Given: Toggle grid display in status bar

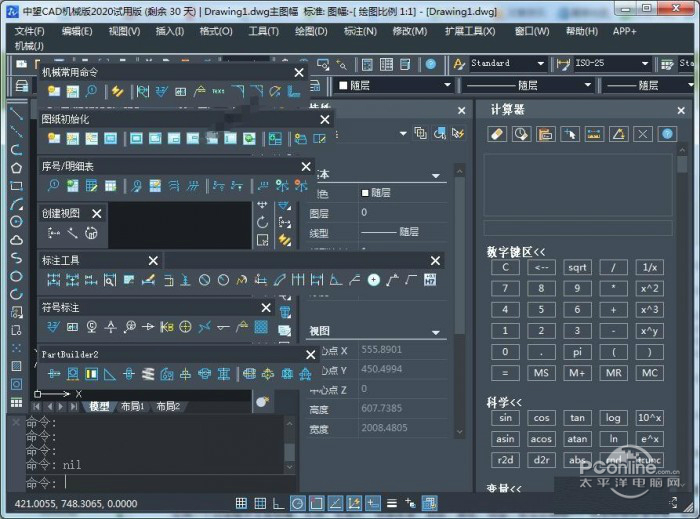Looking at the screenshot, I should tap(261, 503).
